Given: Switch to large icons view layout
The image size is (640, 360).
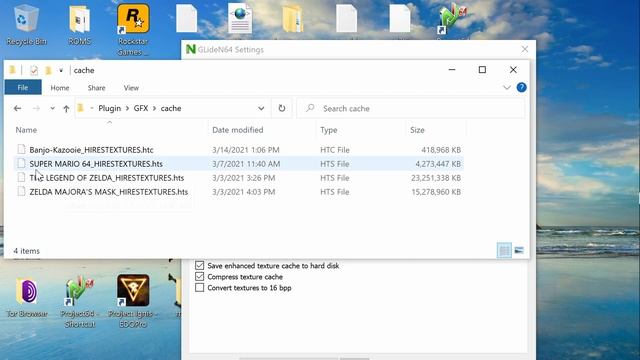Looking at the screenshot, I should (x=519, y=250).
